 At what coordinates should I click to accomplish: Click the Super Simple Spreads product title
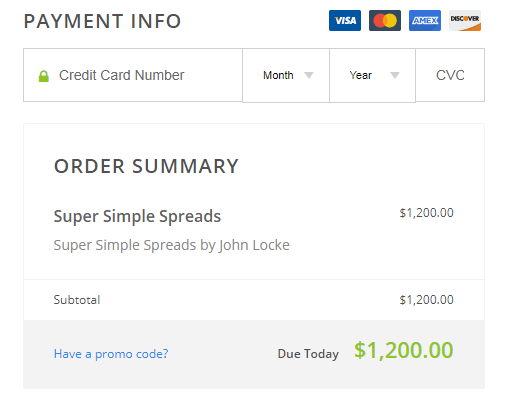[137, 216]
